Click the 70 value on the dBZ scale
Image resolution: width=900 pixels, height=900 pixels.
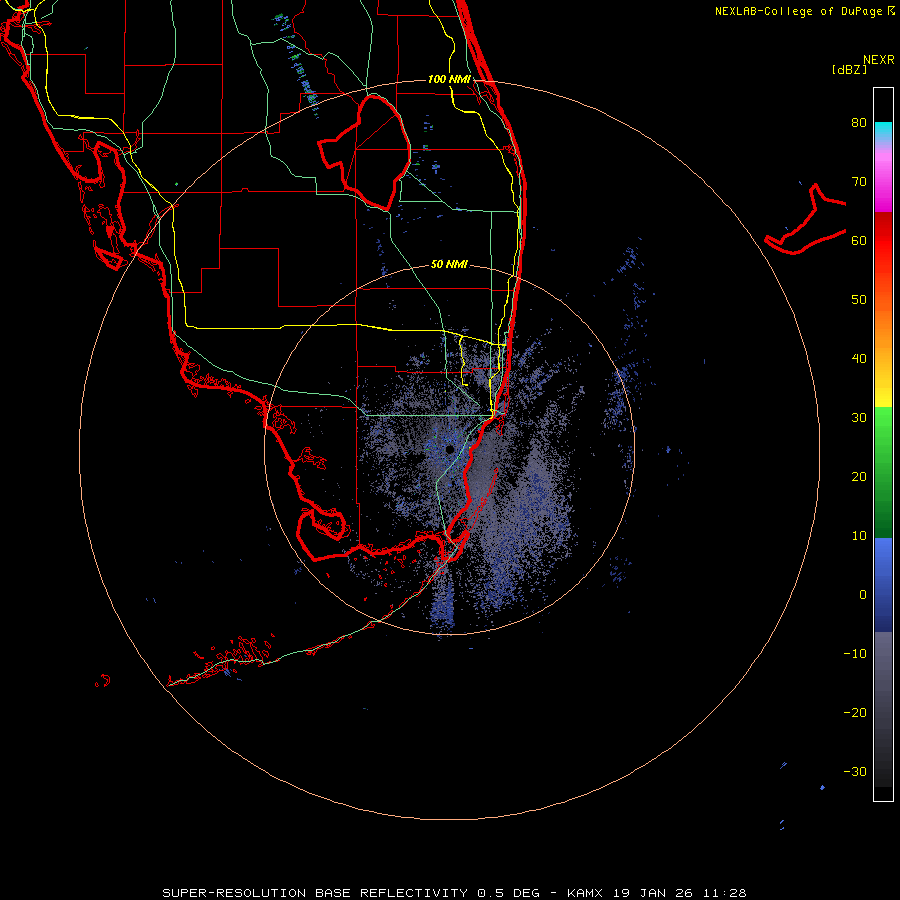click(859, 181)
